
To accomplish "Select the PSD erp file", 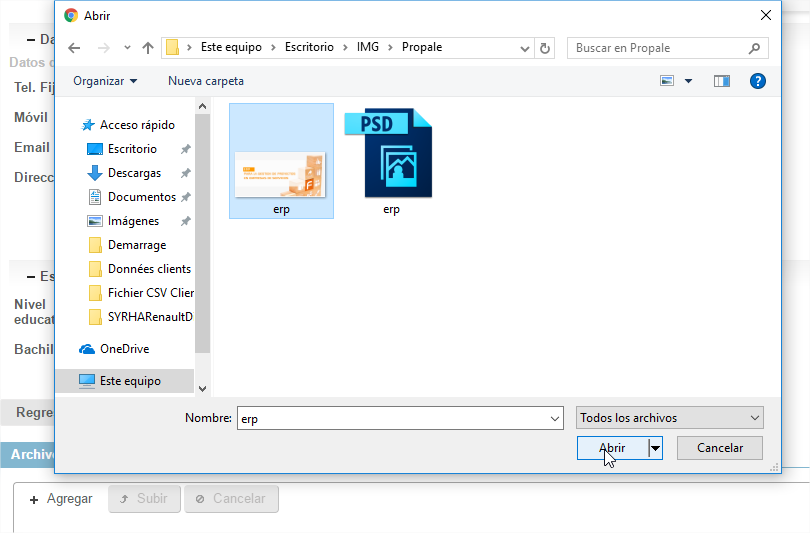I will 391,160.
